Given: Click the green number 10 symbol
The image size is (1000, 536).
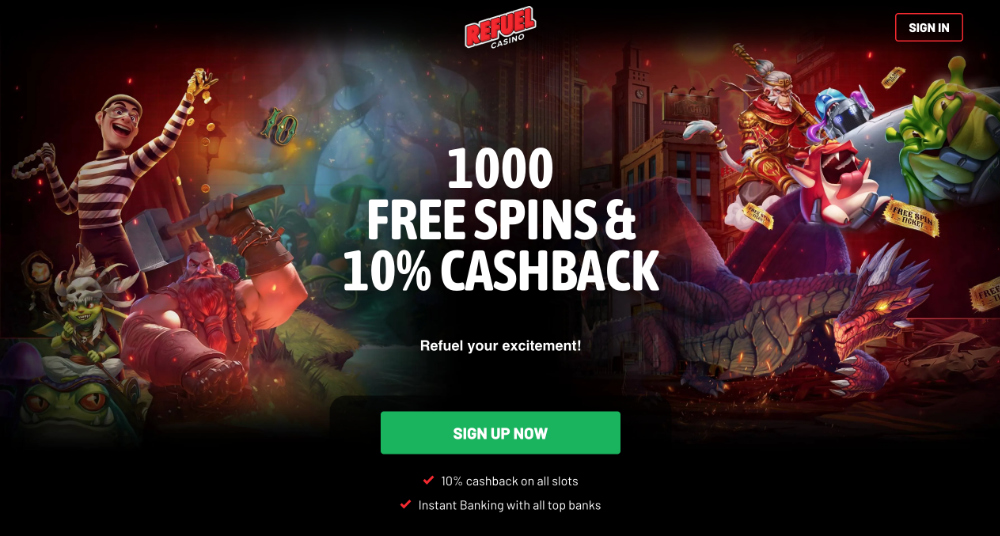Looking at the screenshot, I should [x=278, y=126].
